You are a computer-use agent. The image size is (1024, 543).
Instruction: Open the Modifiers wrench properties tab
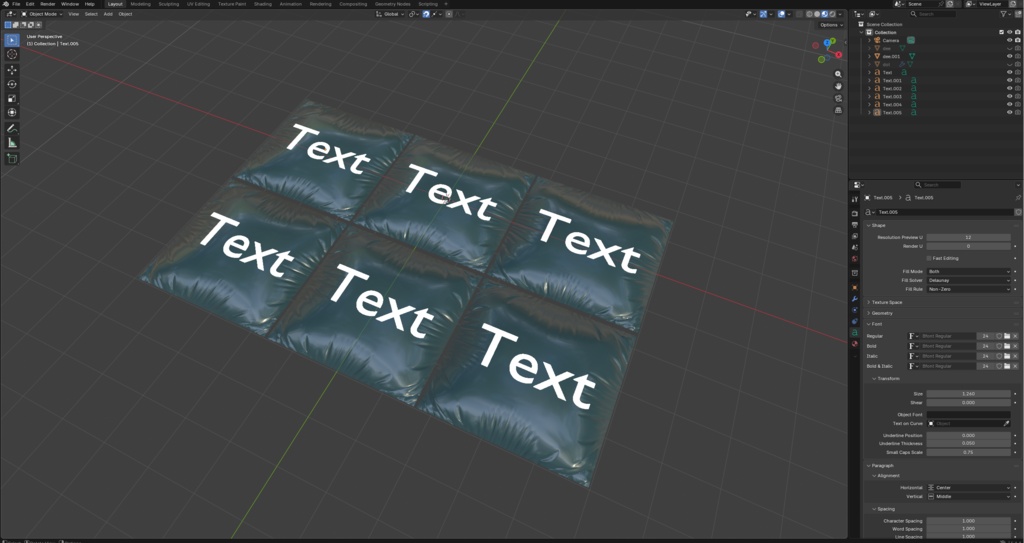(855, 299)
